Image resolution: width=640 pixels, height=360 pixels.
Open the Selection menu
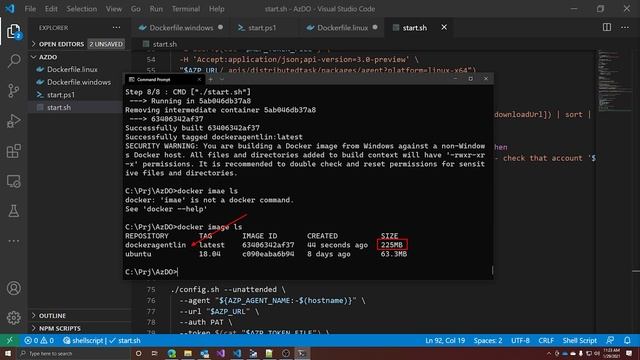click(82, 9)
